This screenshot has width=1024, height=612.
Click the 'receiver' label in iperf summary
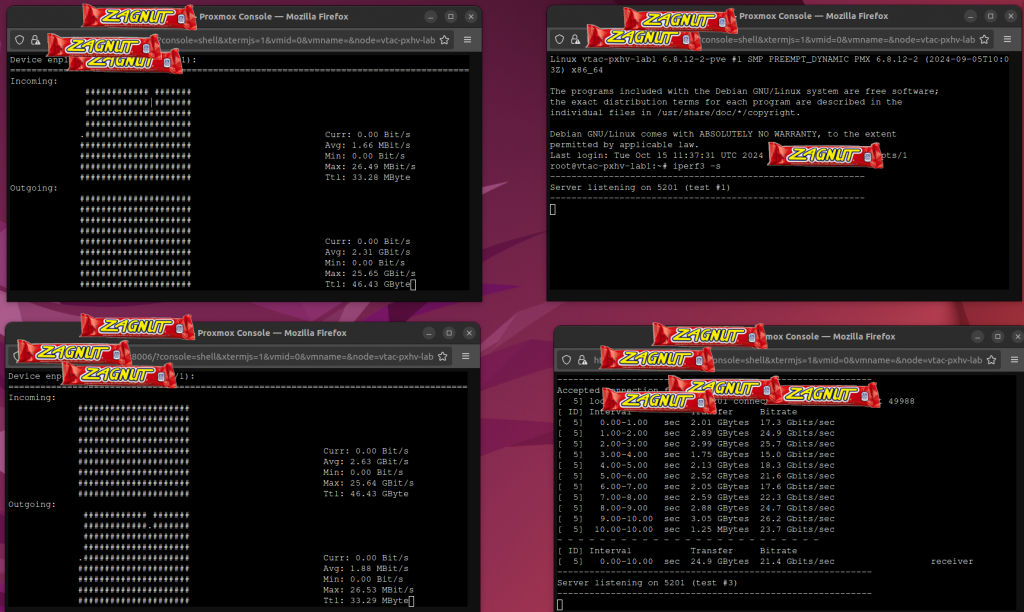[952, 562]
